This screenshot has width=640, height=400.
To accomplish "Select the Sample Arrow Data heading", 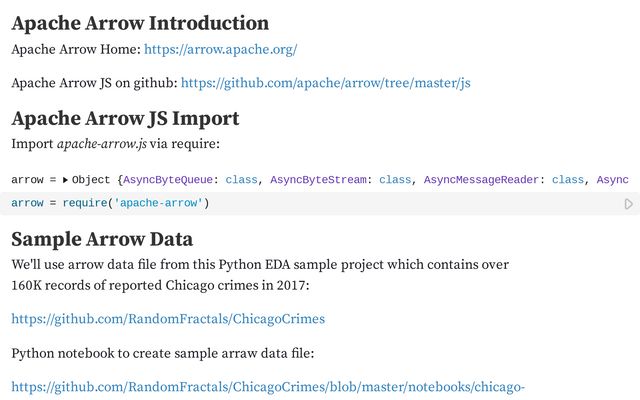I will 102,239.
